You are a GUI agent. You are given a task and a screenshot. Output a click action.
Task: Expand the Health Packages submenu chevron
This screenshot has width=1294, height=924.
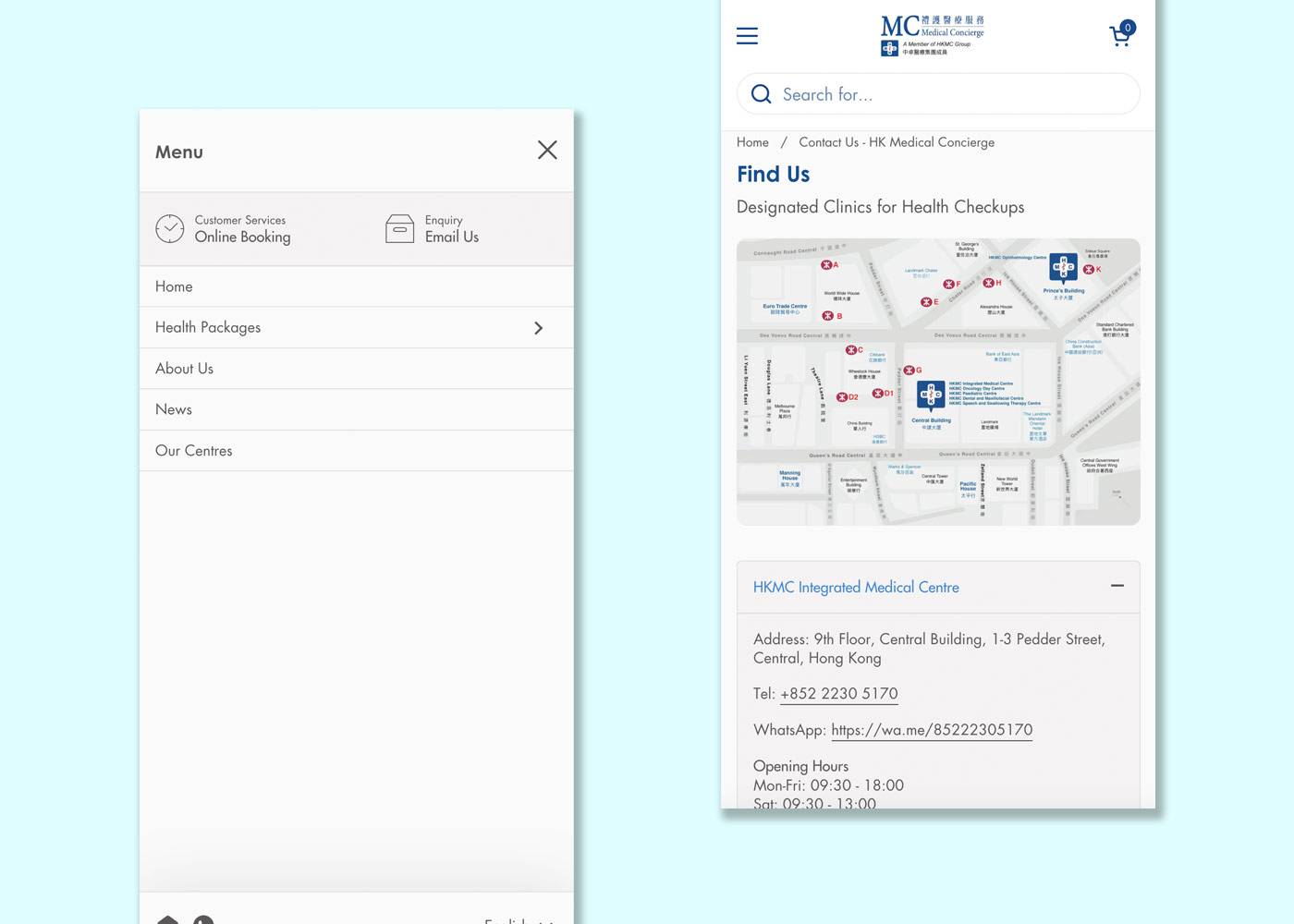538,328
